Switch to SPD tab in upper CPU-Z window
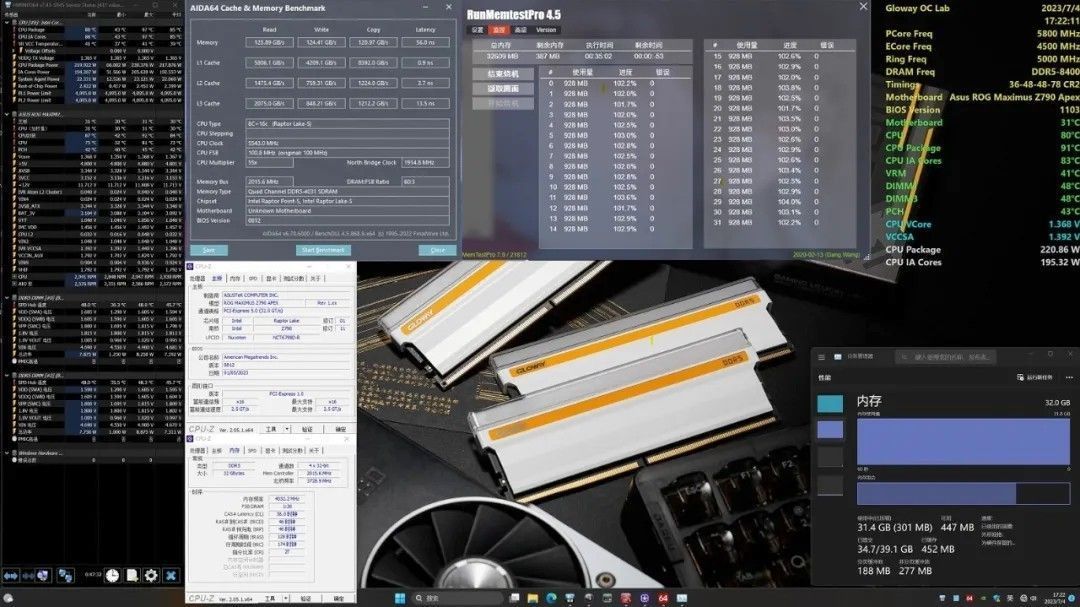The image size is (1080, 607). pos(252,279)
